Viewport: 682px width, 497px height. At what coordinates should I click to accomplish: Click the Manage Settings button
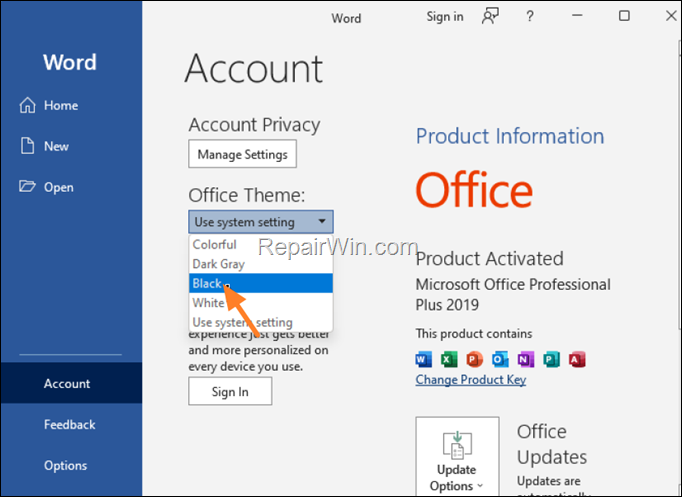coord(242,154)
